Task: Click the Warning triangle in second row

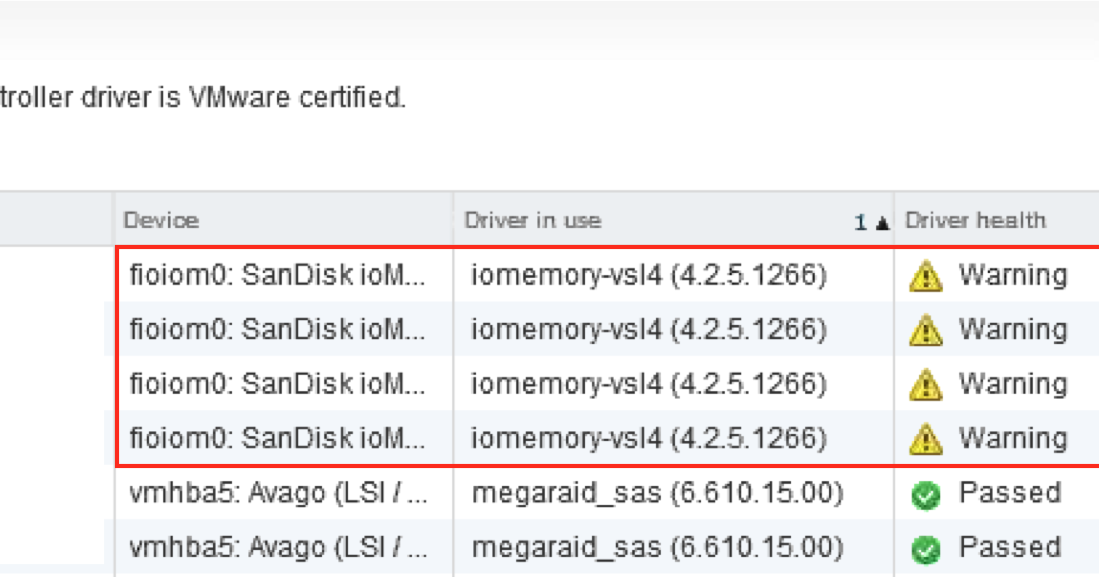Action: [x=925, y=329]
